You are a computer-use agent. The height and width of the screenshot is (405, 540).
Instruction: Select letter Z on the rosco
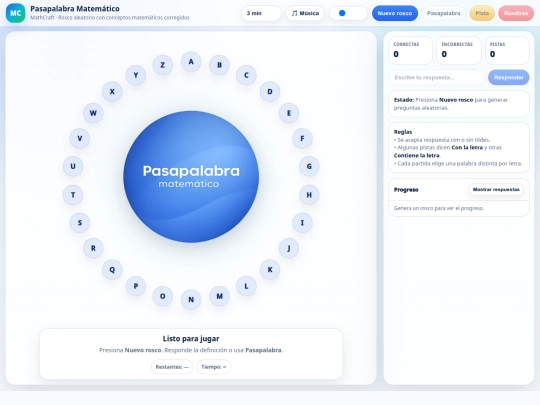click(163, 65)
